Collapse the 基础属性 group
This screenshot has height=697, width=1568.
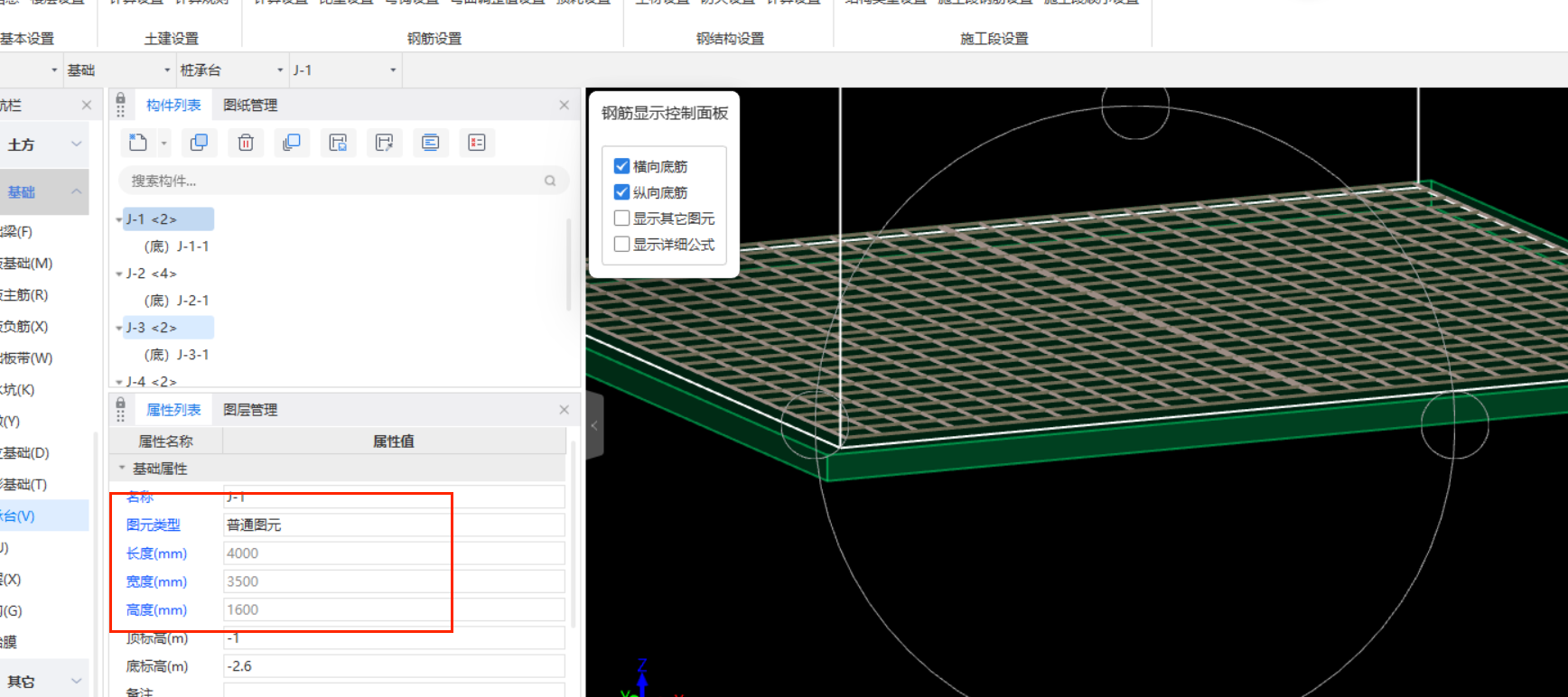[x=122, y=468]
